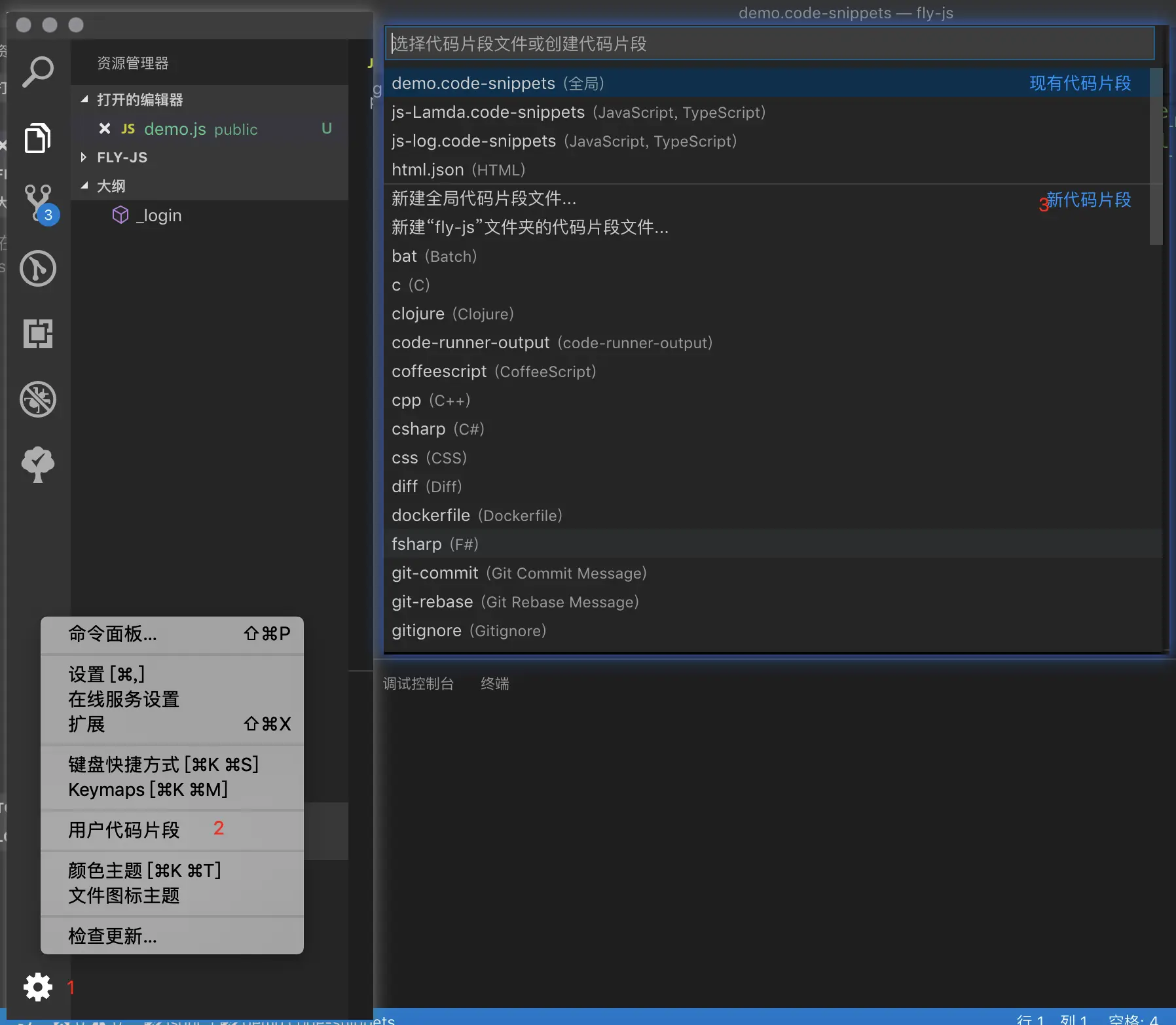Open 文件图标主题 menu entry
The width and height of the screenshot is (1176, 1025).
click(172, 895)
